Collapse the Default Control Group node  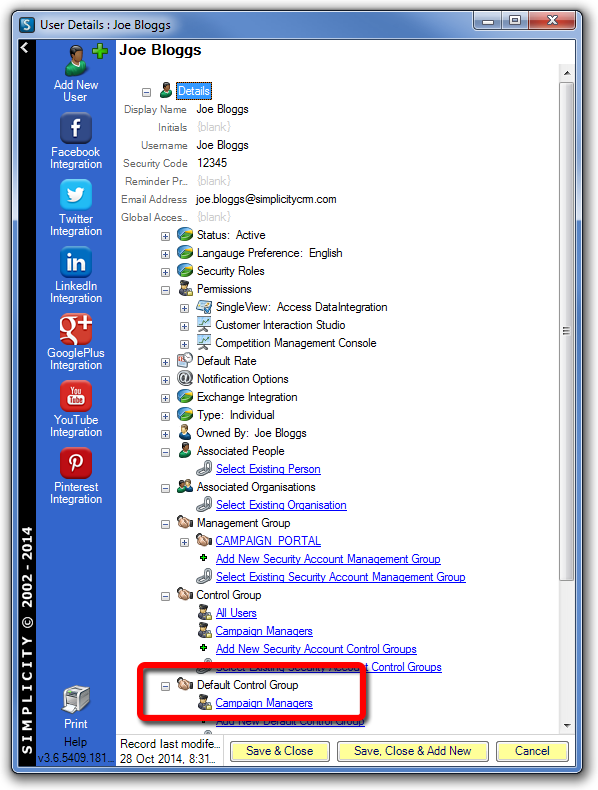(165, 686)
